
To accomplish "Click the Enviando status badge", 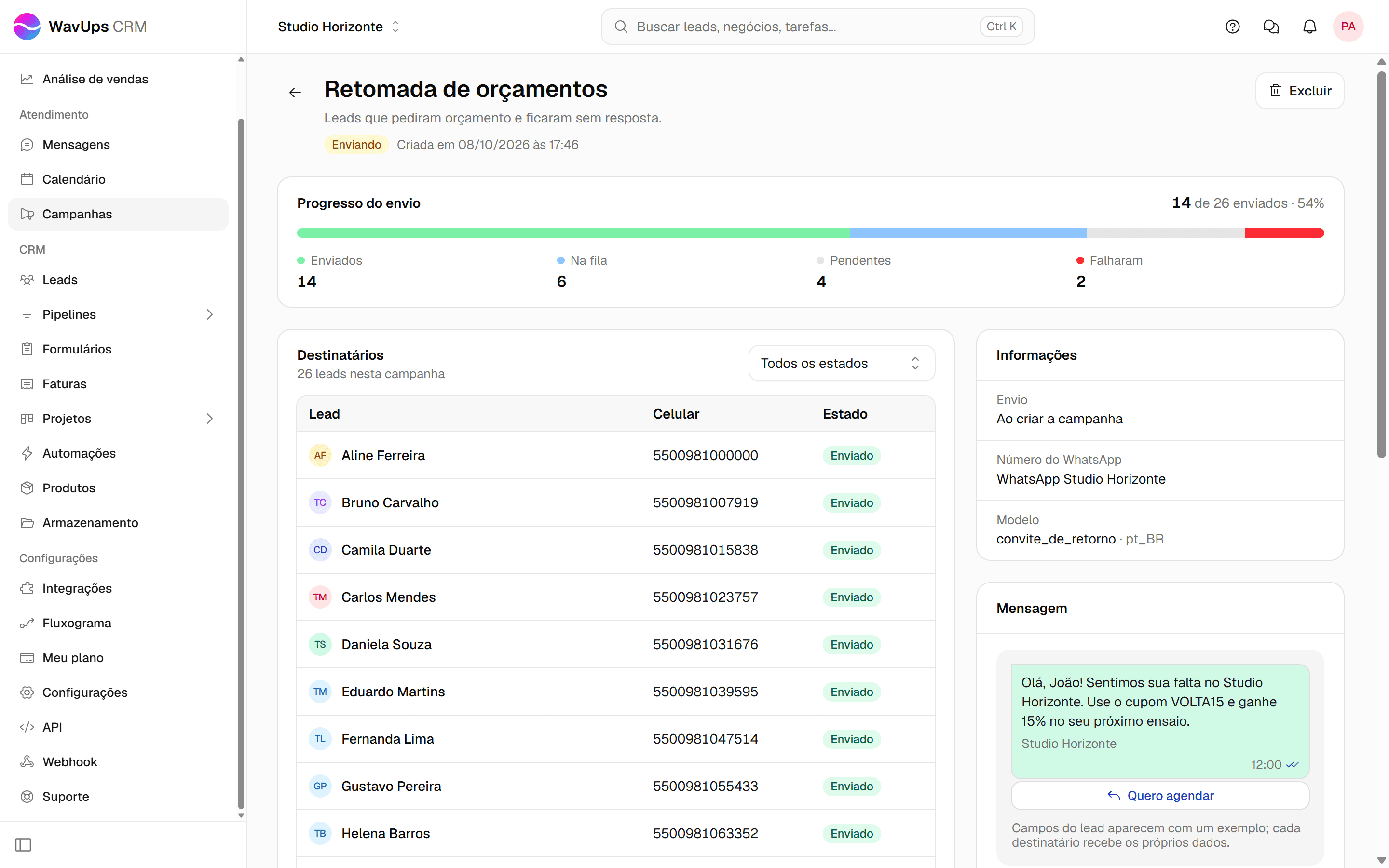I will pos(356,145).
